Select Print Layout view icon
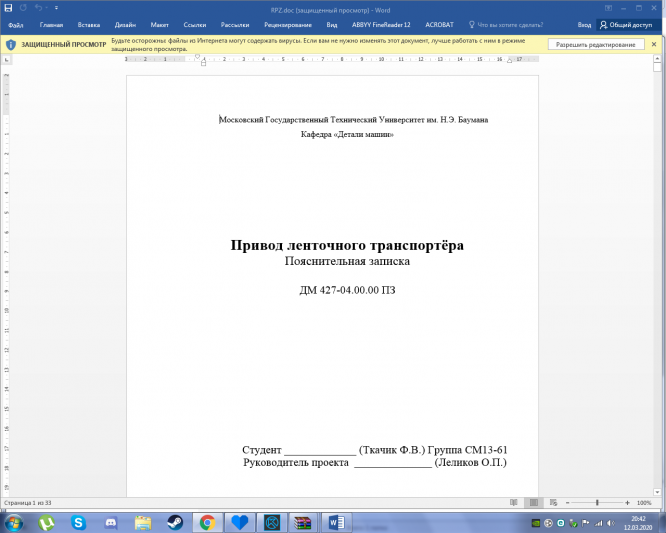Screen dimensions: 666x533 pos(534,503)
